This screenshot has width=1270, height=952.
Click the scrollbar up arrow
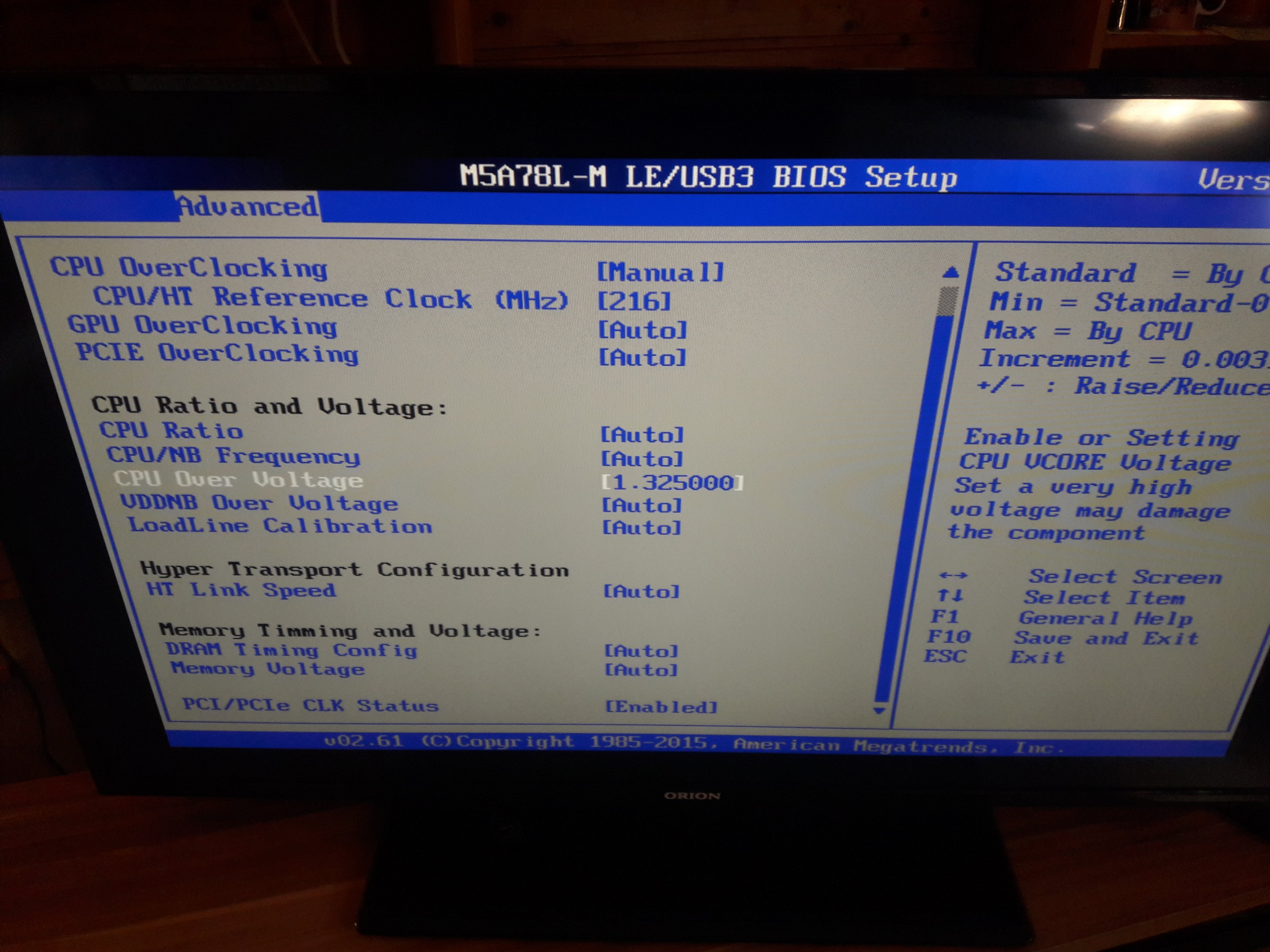(x=951, y=272)
